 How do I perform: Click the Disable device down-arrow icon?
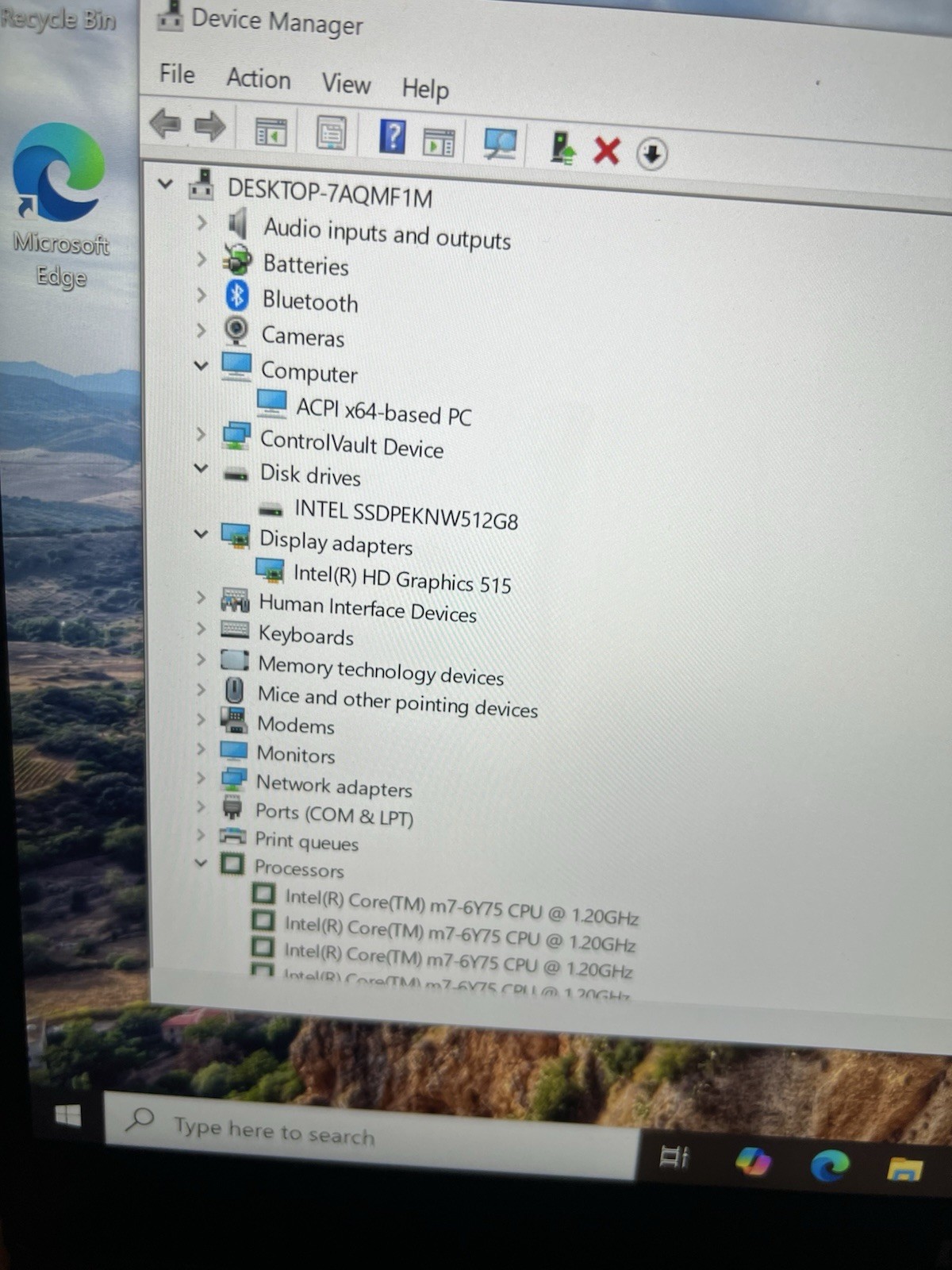[651, 154]
